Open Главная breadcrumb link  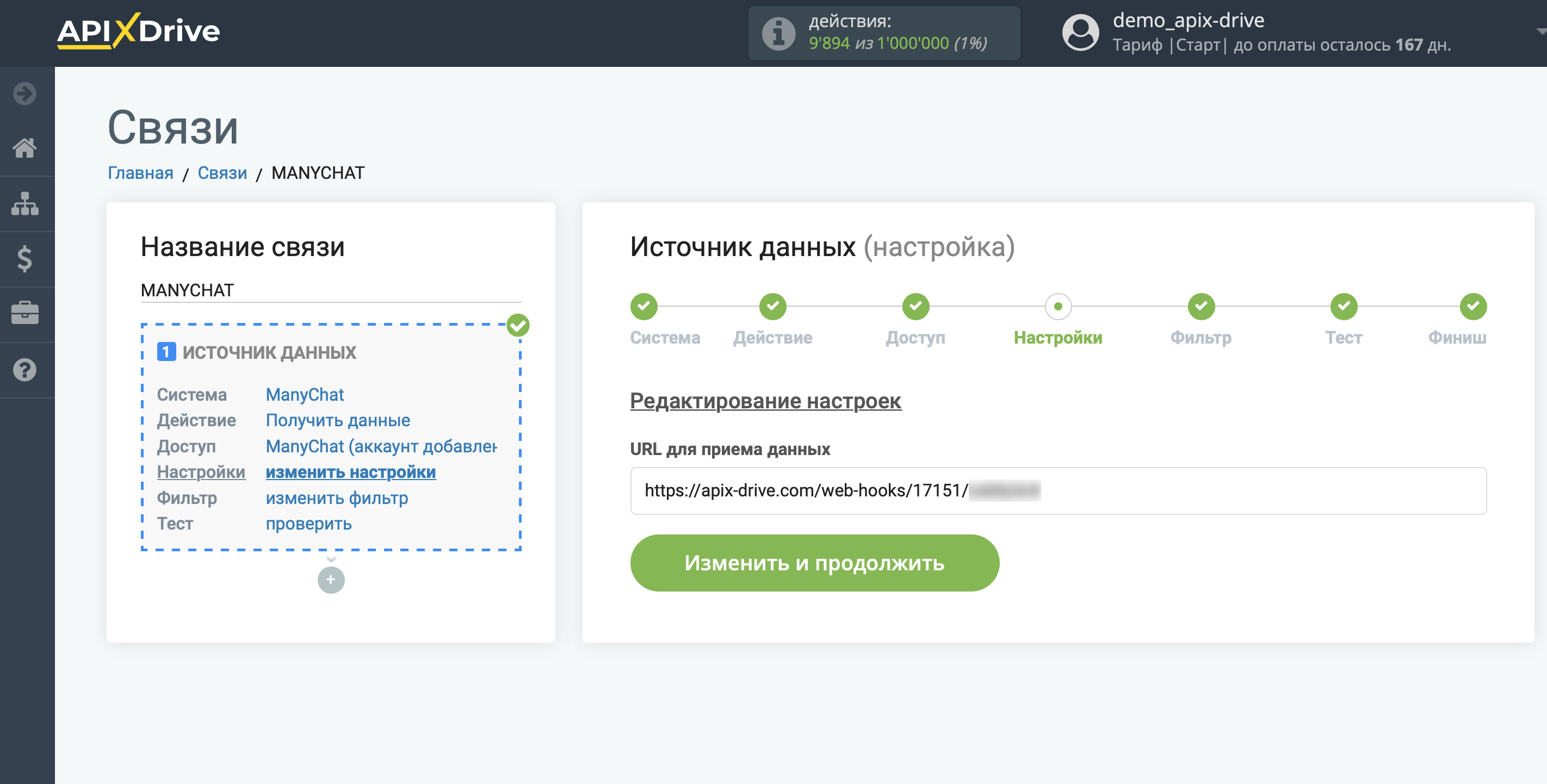140,173
